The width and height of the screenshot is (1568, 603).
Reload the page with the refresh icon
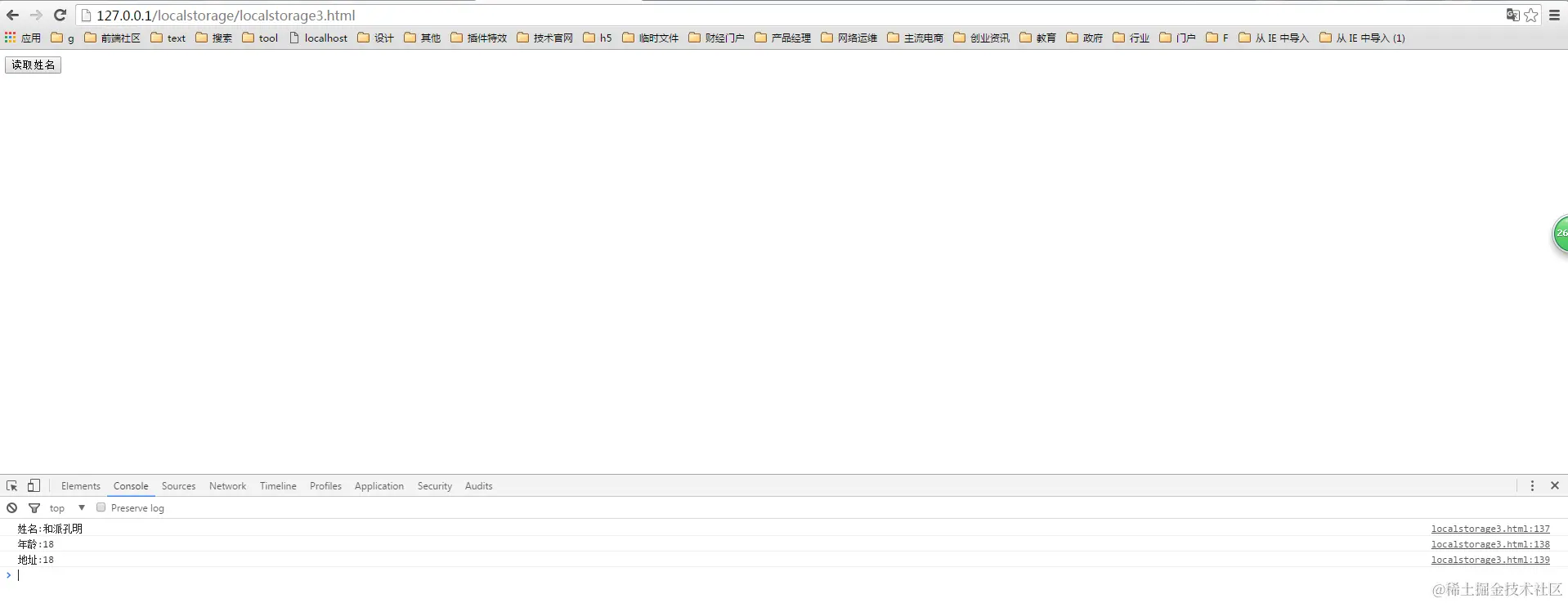click(60, 15)
